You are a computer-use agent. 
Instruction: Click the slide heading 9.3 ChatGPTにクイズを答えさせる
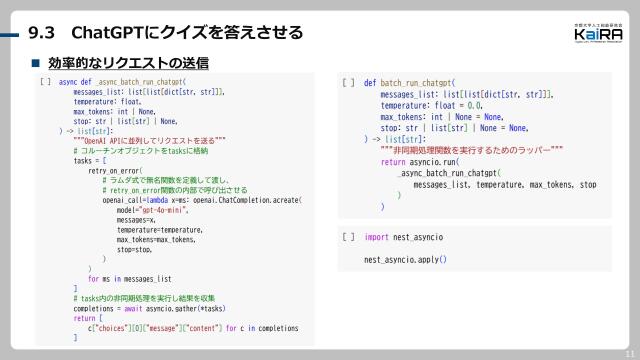(x=166, y=33)
